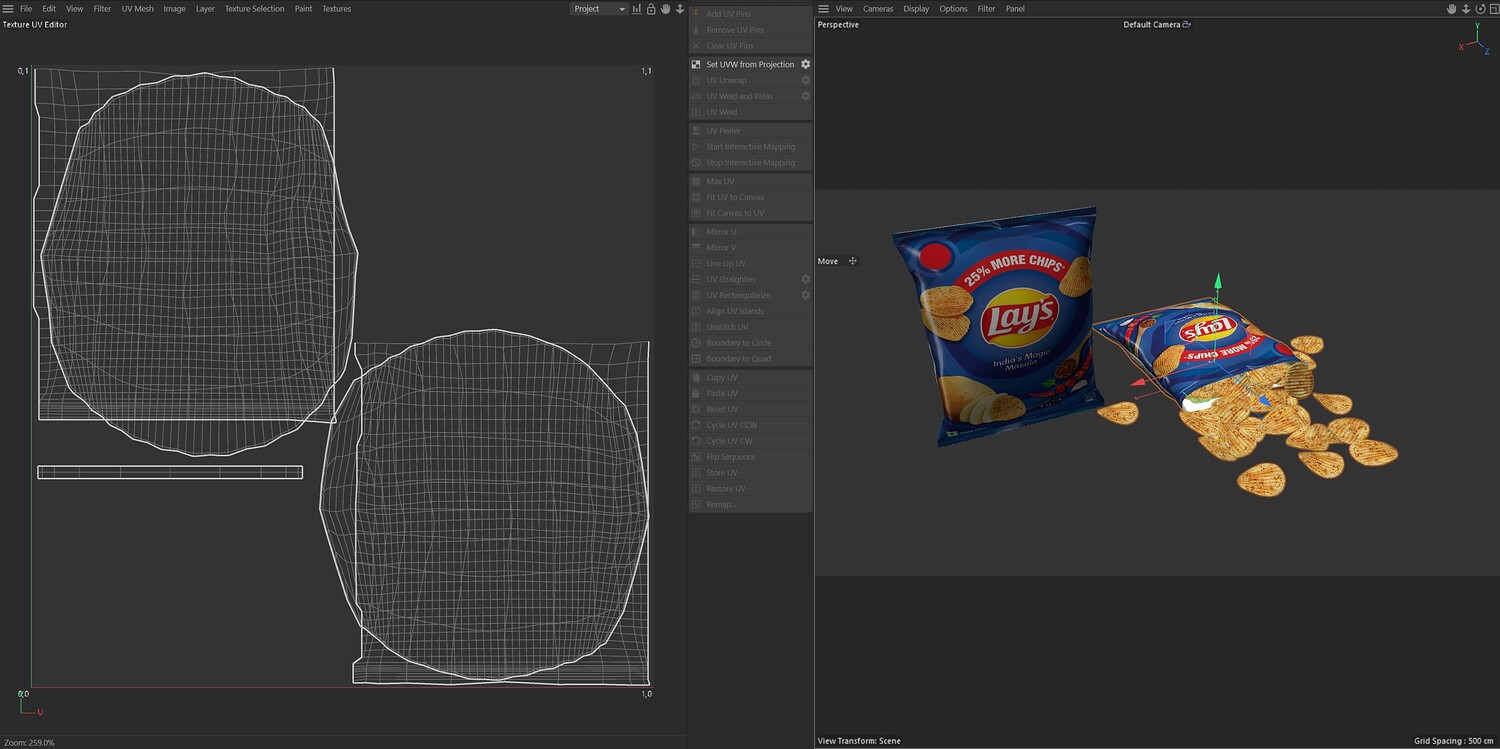Toggle the lock icon in the UV editor header

coord(651,9)
